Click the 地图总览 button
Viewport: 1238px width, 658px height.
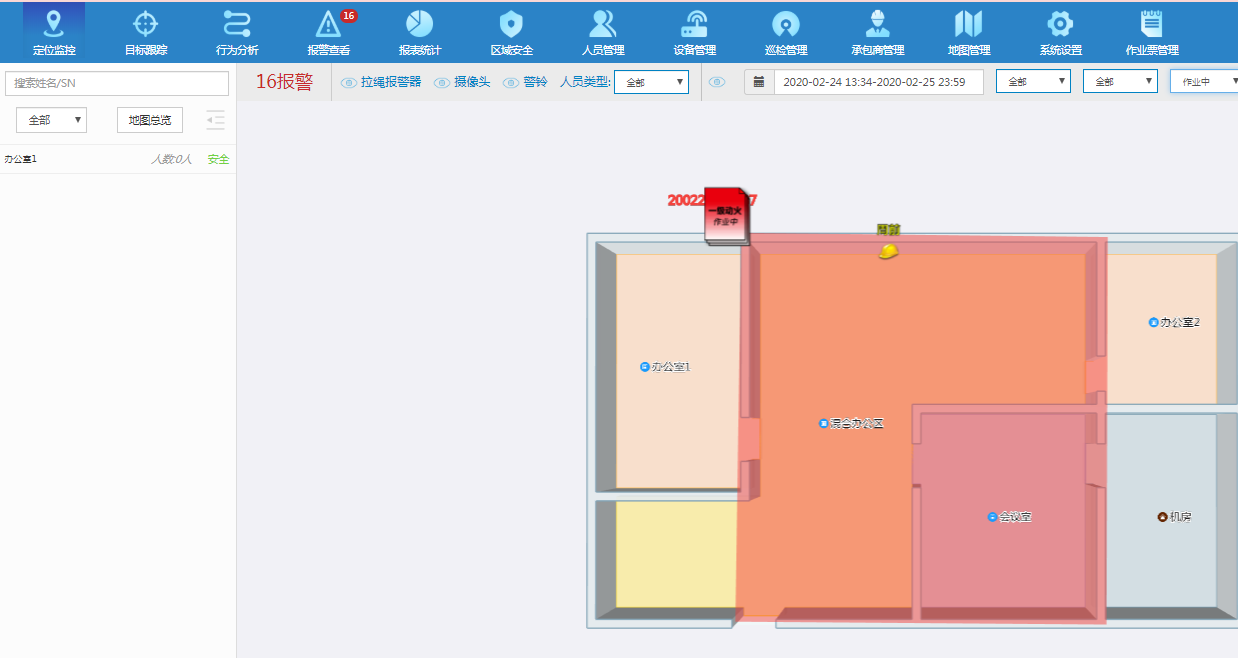pos(150,120)
